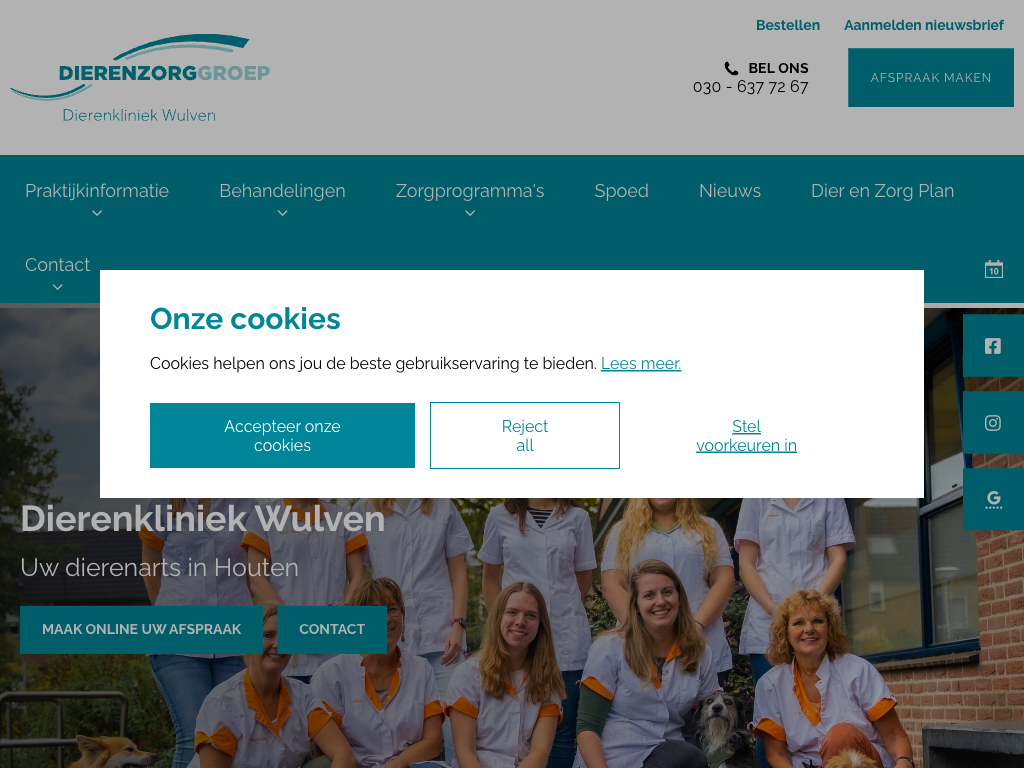Open the Nieuws menu item
This screenshot has height=768, width=1024.
point(729,191)
